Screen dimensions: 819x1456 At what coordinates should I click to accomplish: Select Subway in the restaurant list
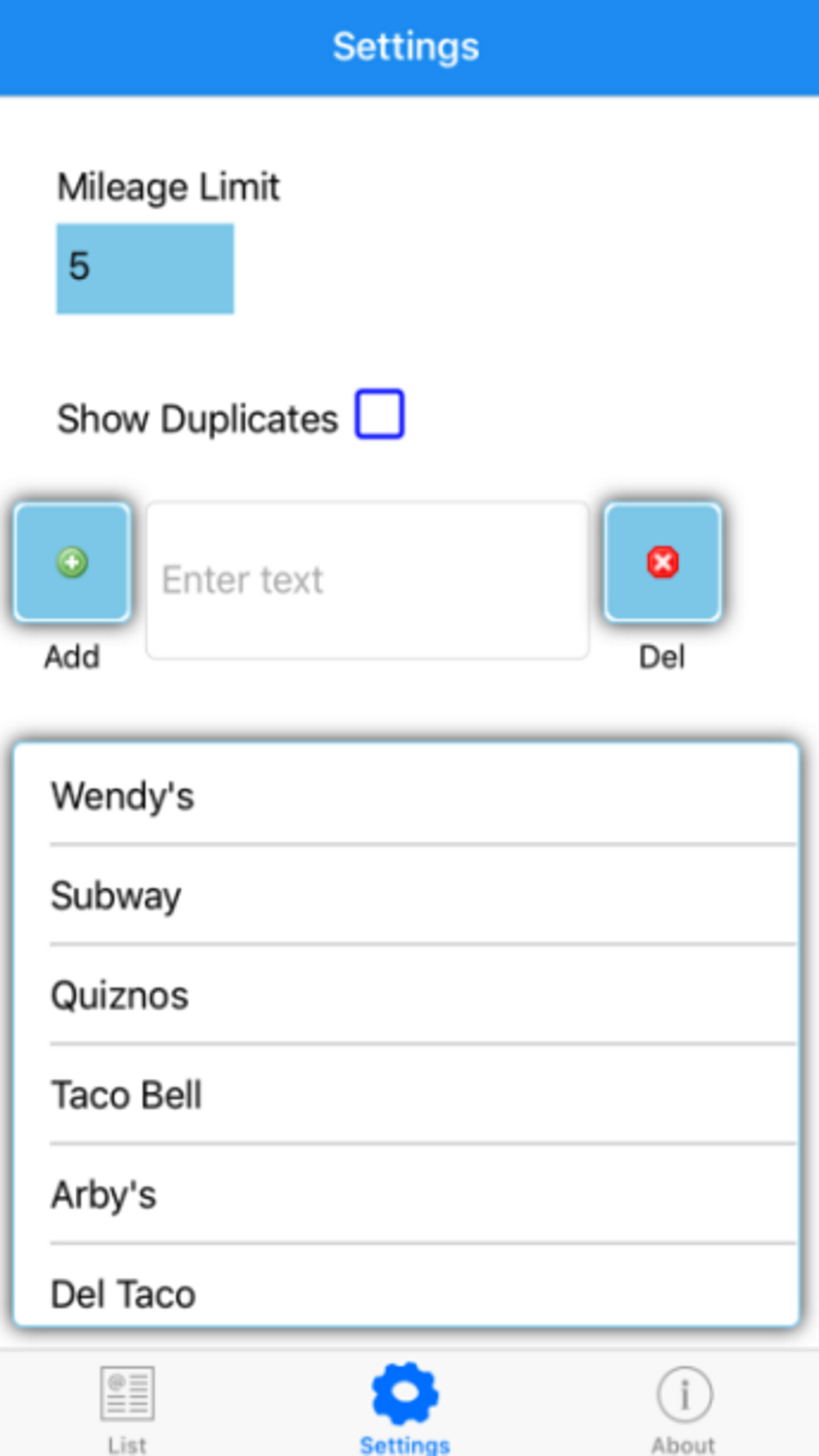(405, 895)
